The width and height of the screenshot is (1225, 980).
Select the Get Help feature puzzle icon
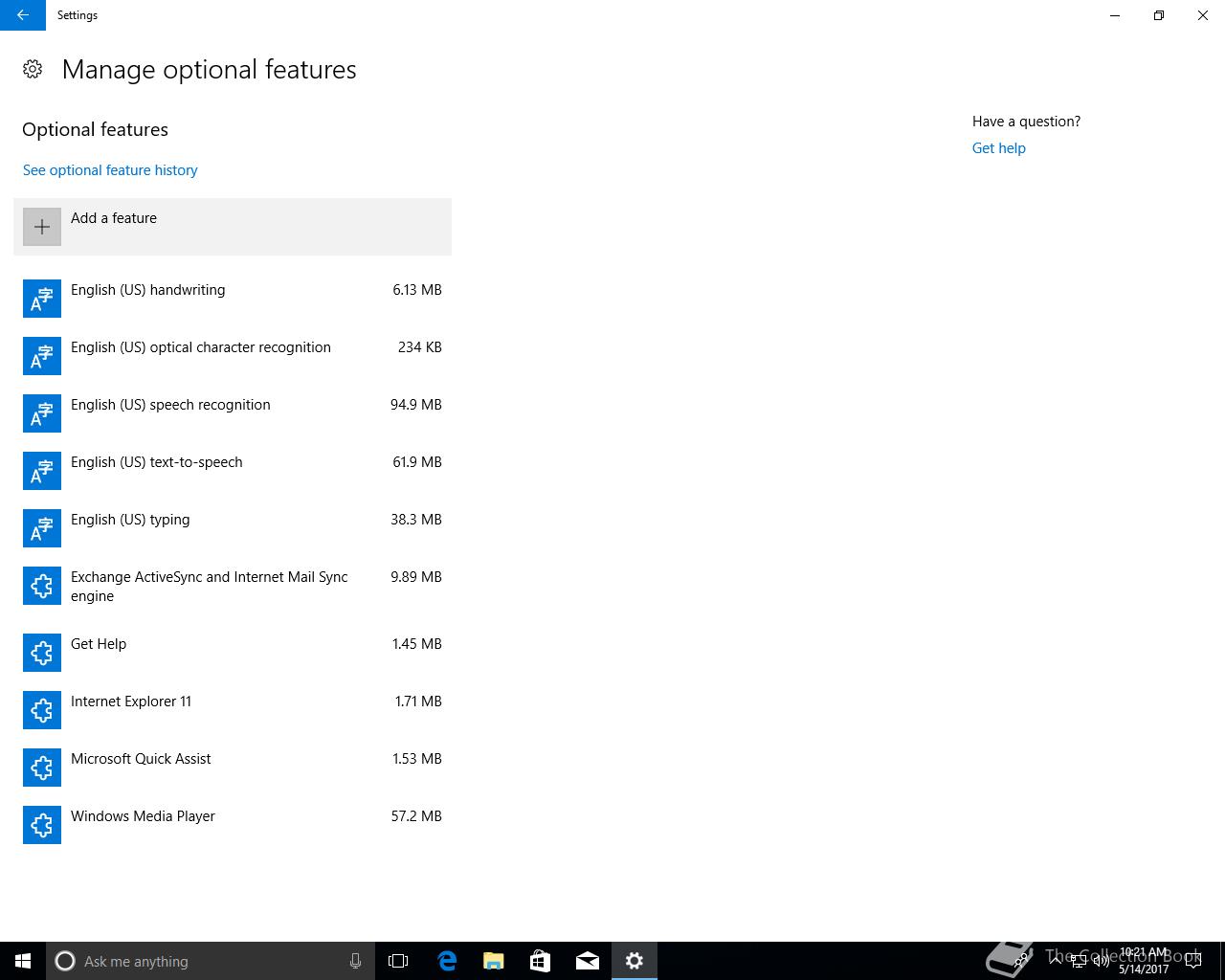pyautogui.click(x=42, y=653)
